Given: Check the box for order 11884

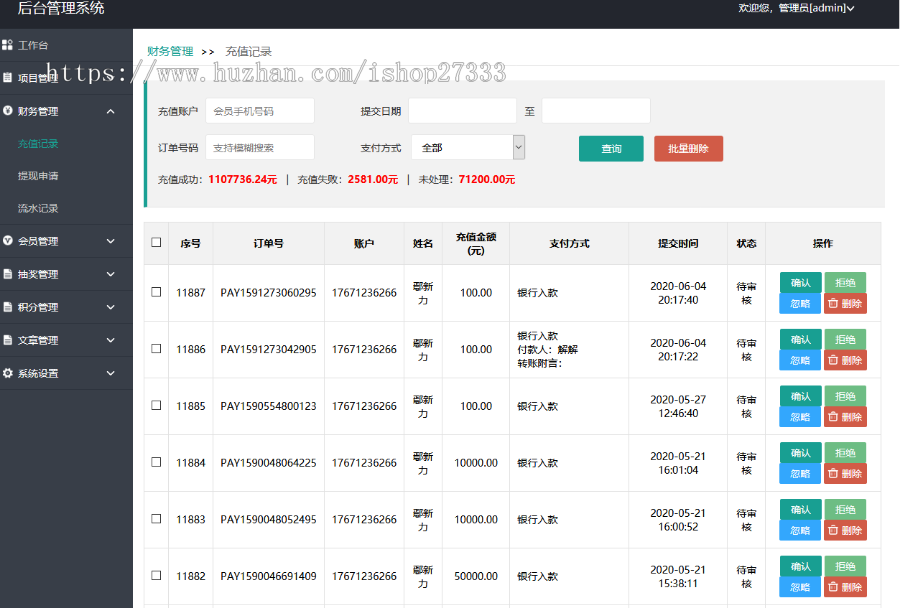Looking at the screenshot, I should [x=156, y=462].
